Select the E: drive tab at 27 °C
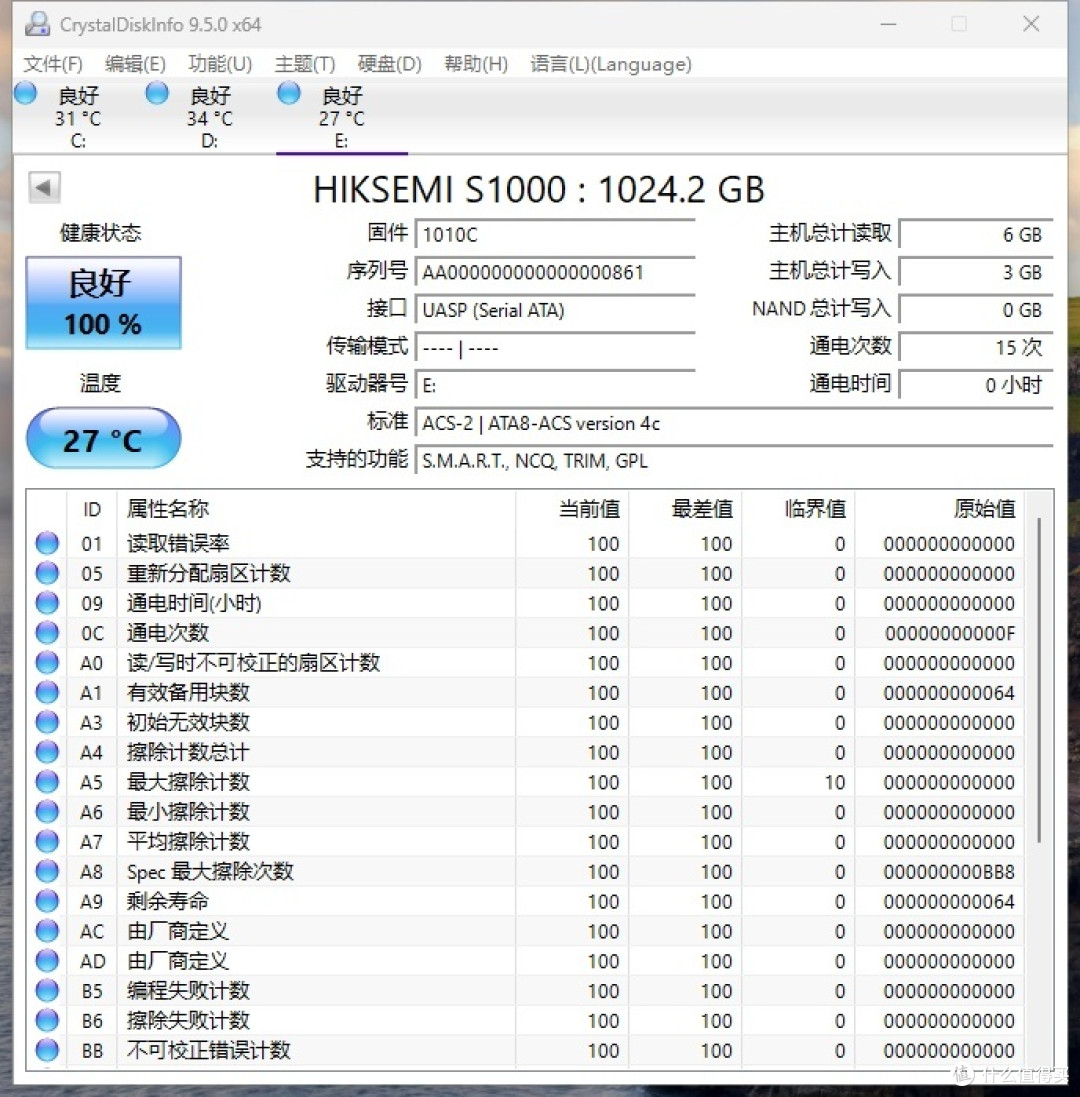Screen dimensions: 1080x1097 pos(341,117)
